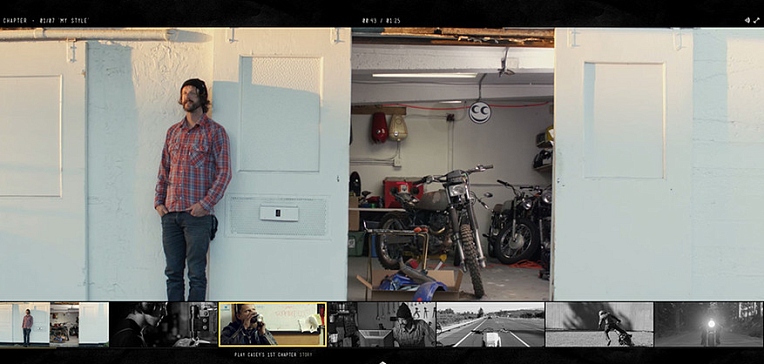
Task: Select the black-and-white helmet close-up thumbnail
Action: (163, 324)
